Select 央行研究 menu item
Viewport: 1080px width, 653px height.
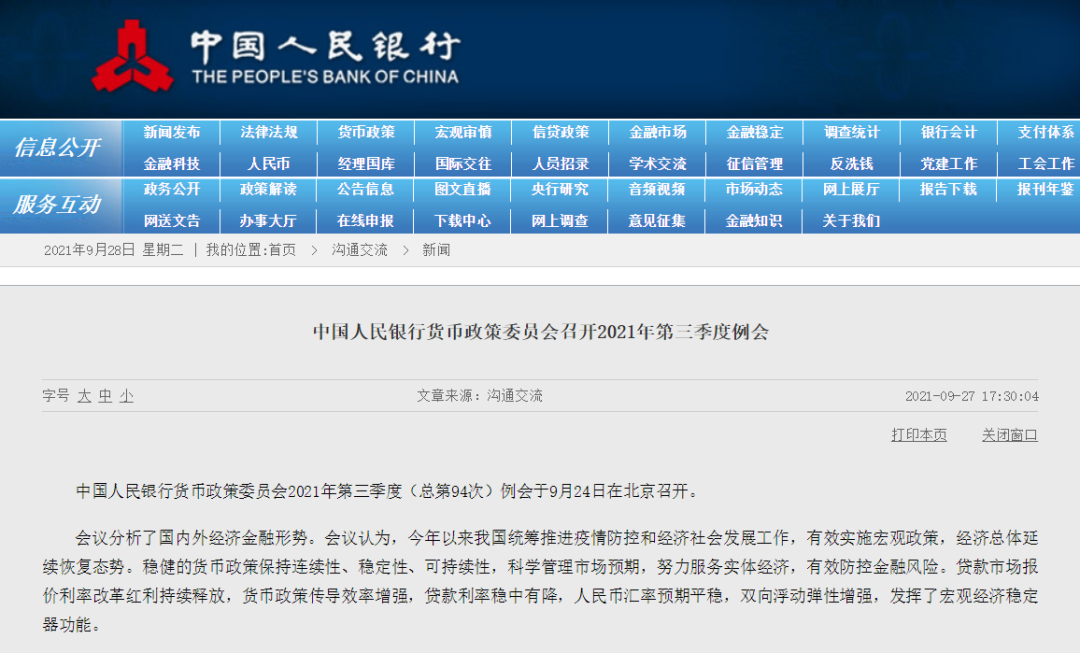(559, 189)
